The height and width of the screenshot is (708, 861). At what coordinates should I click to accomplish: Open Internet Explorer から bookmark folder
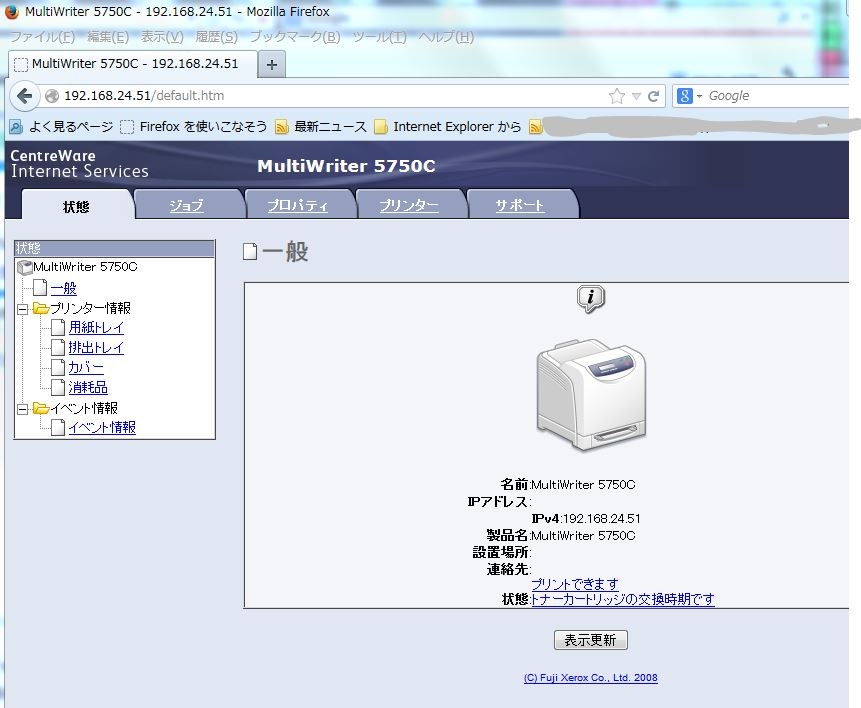[x=448, y=127]
